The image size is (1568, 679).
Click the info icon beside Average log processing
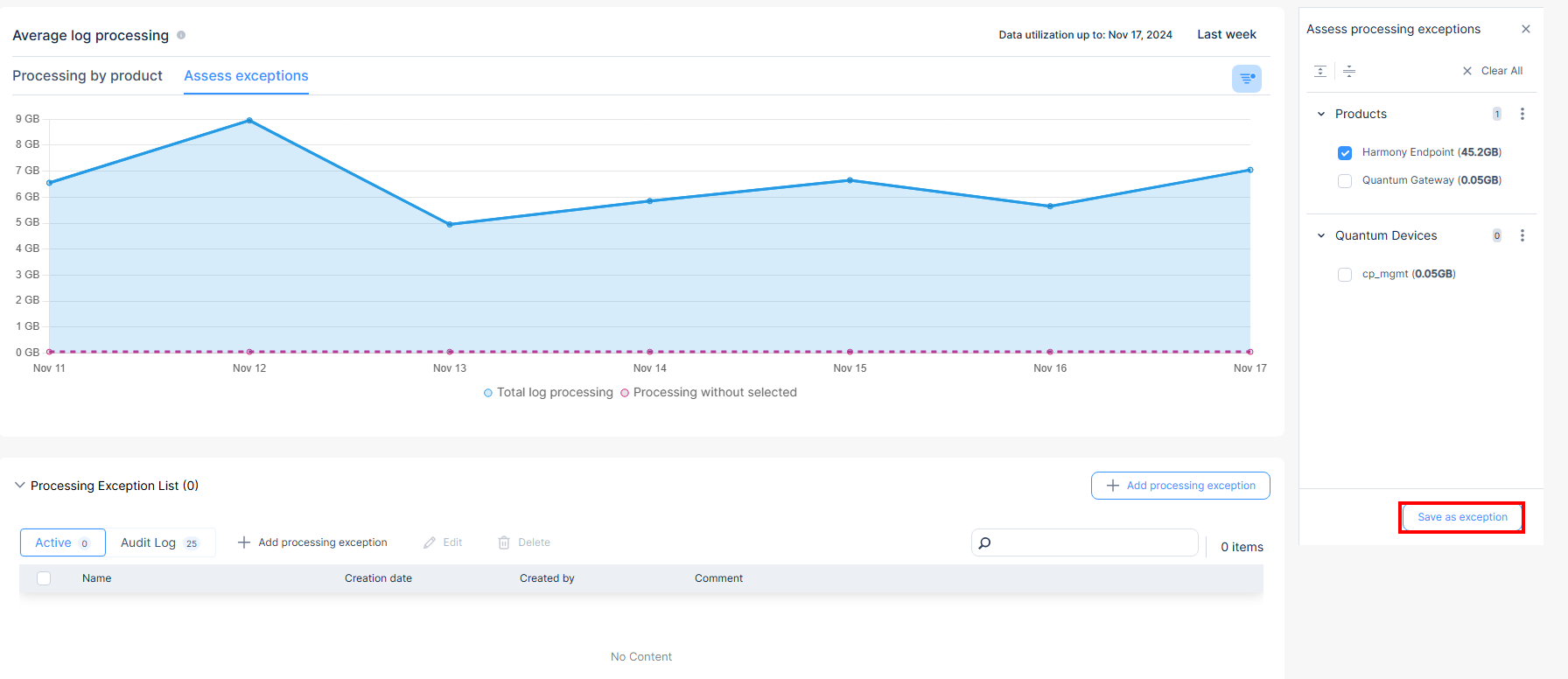pos(181,35)
